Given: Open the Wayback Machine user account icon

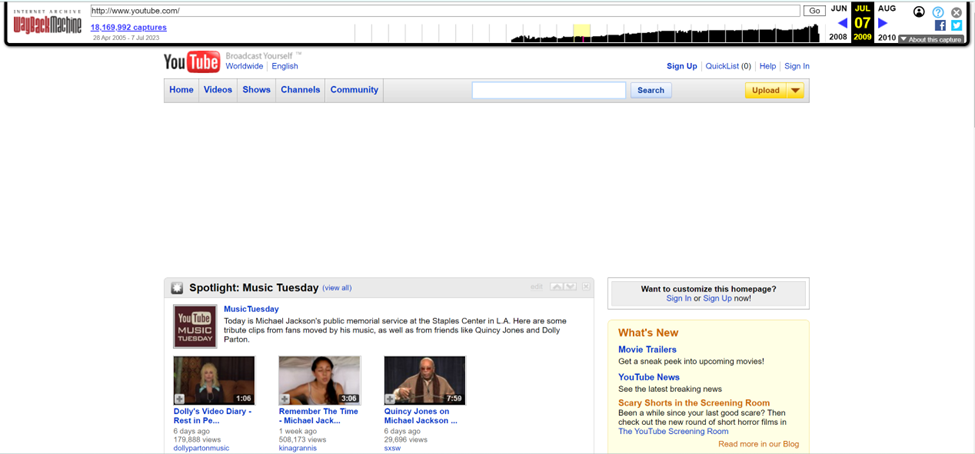Looking at the screenshot, I should (x=919, y=12).
